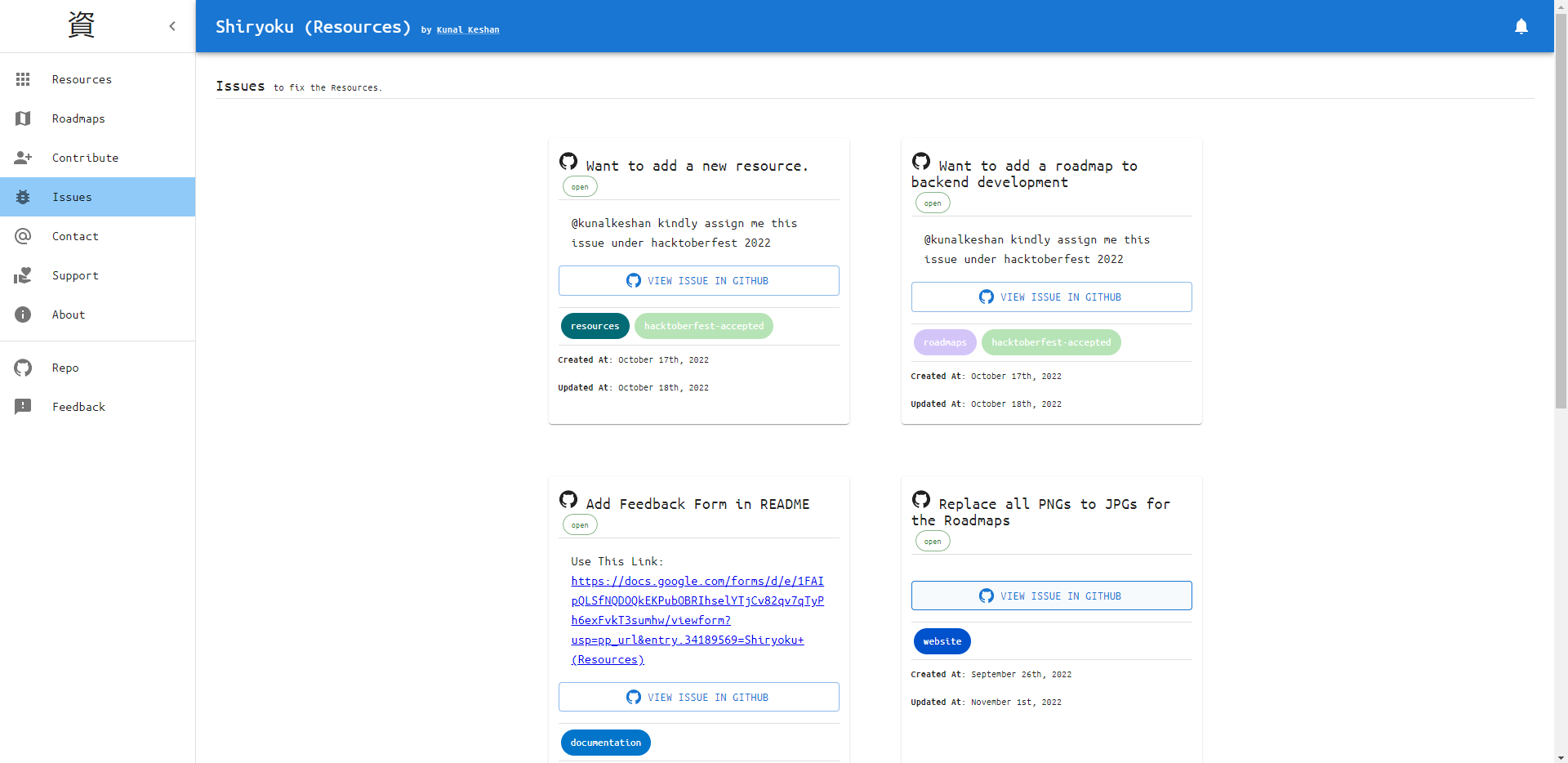Open the notifications bell
The image size is (1568, 763).
pyautogui.click(x=1521, y=26)
